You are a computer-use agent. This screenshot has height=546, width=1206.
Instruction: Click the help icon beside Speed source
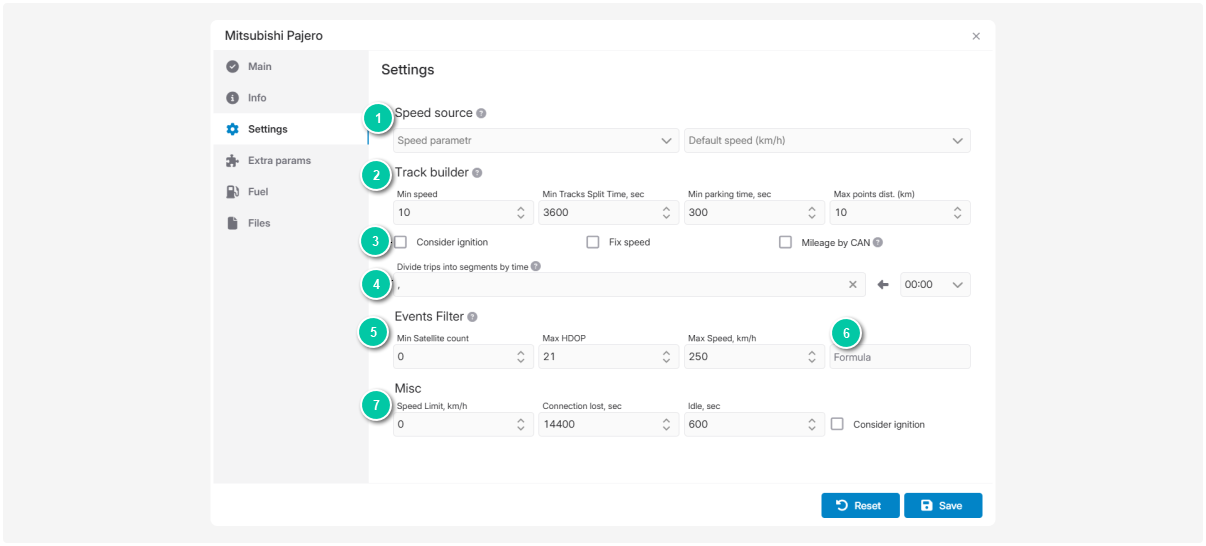481,114
